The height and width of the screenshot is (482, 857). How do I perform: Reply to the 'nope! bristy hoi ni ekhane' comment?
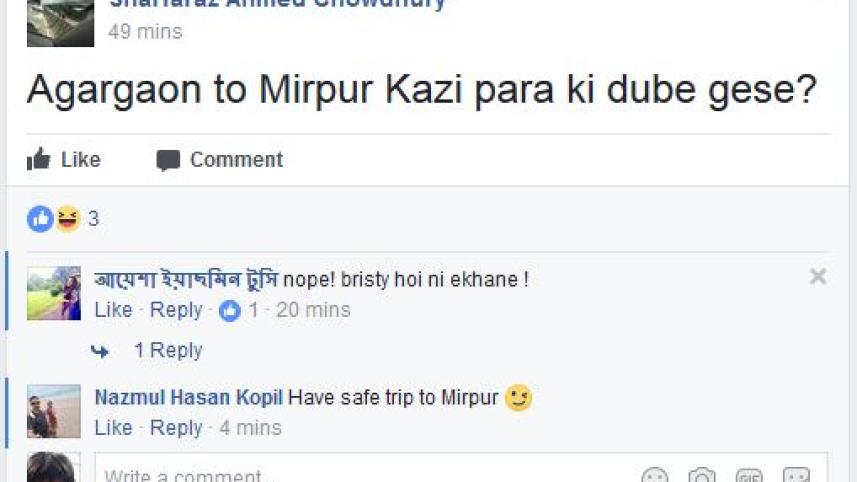click(x=176, y=310)
